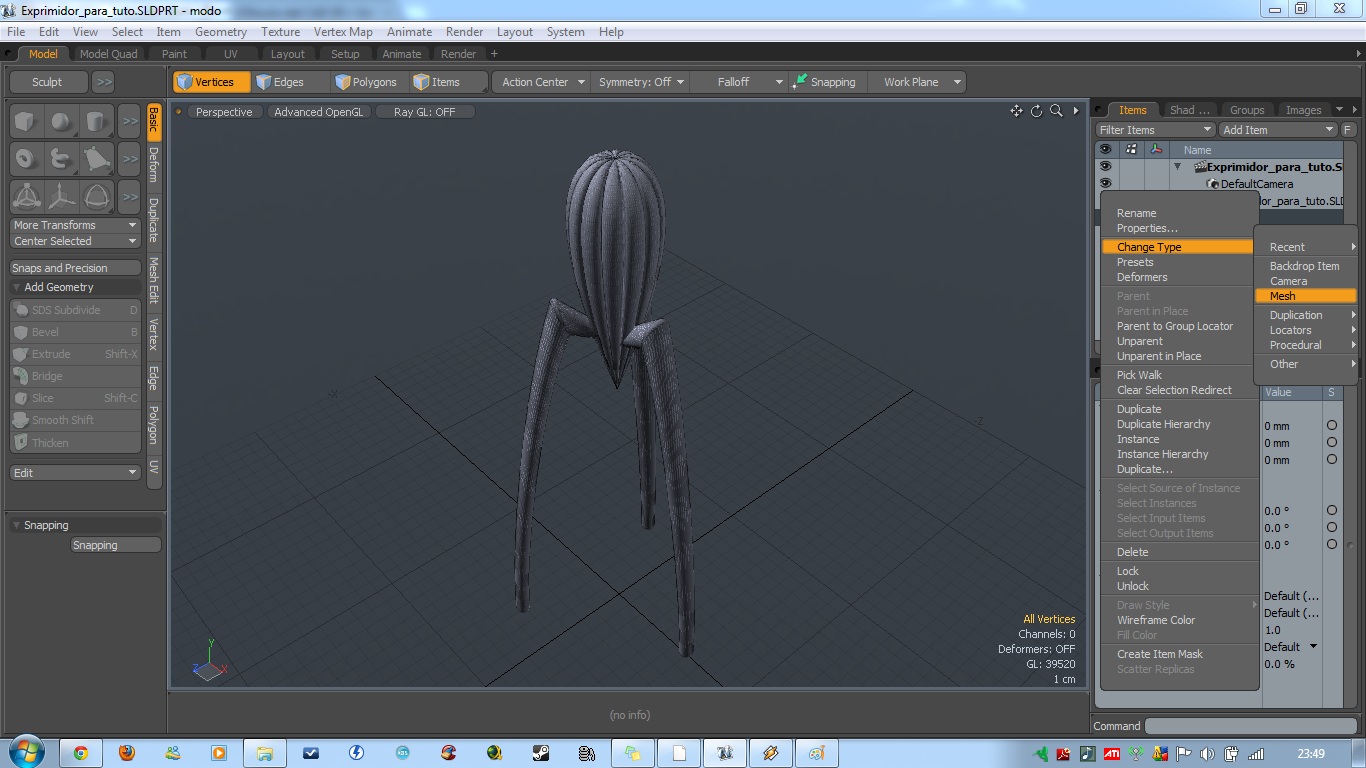Click the Ray GL: OFF button
The width and height of the screenshot is (1366, 768).
(424, 112)
